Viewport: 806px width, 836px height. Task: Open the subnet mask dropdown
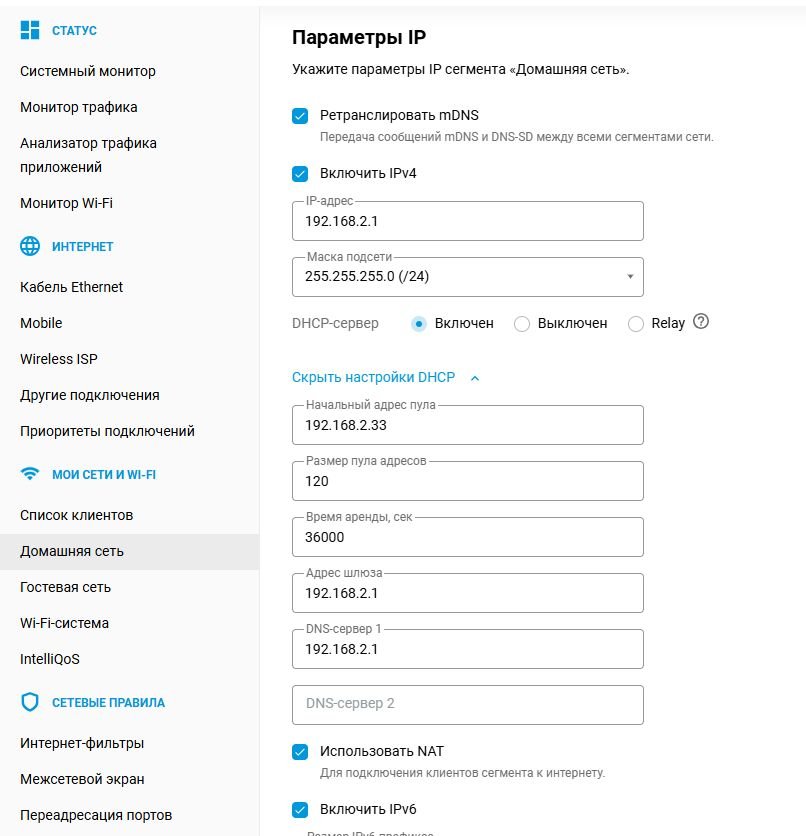[x=467, y=277]
